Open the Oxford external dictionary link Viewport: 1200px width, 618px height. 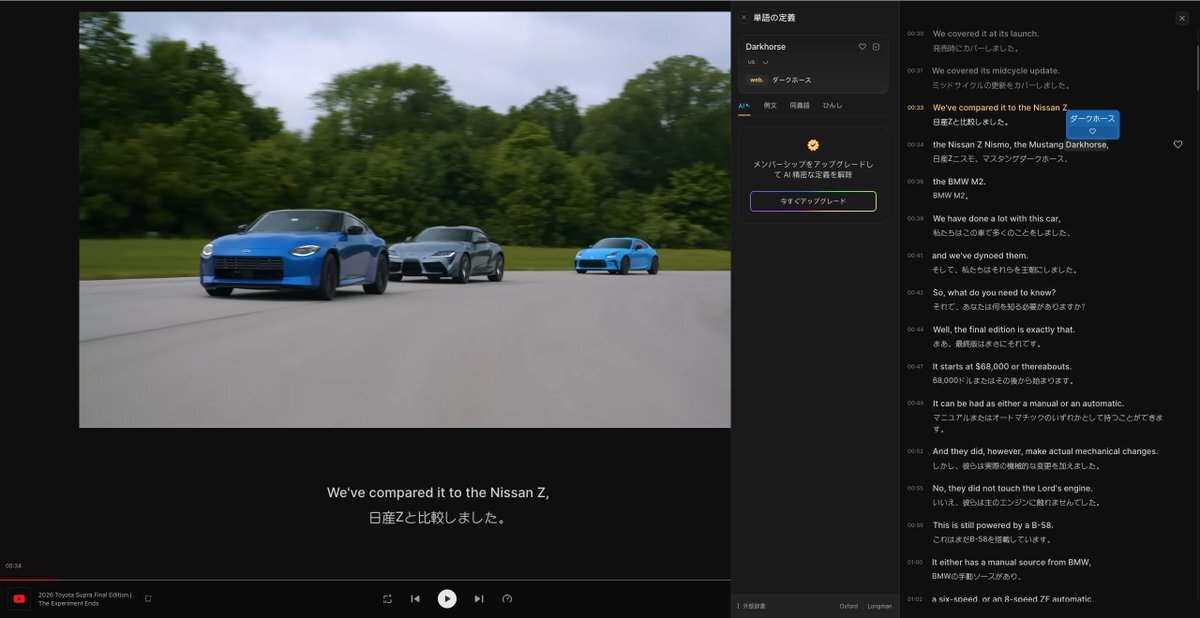tap(848, 606)
